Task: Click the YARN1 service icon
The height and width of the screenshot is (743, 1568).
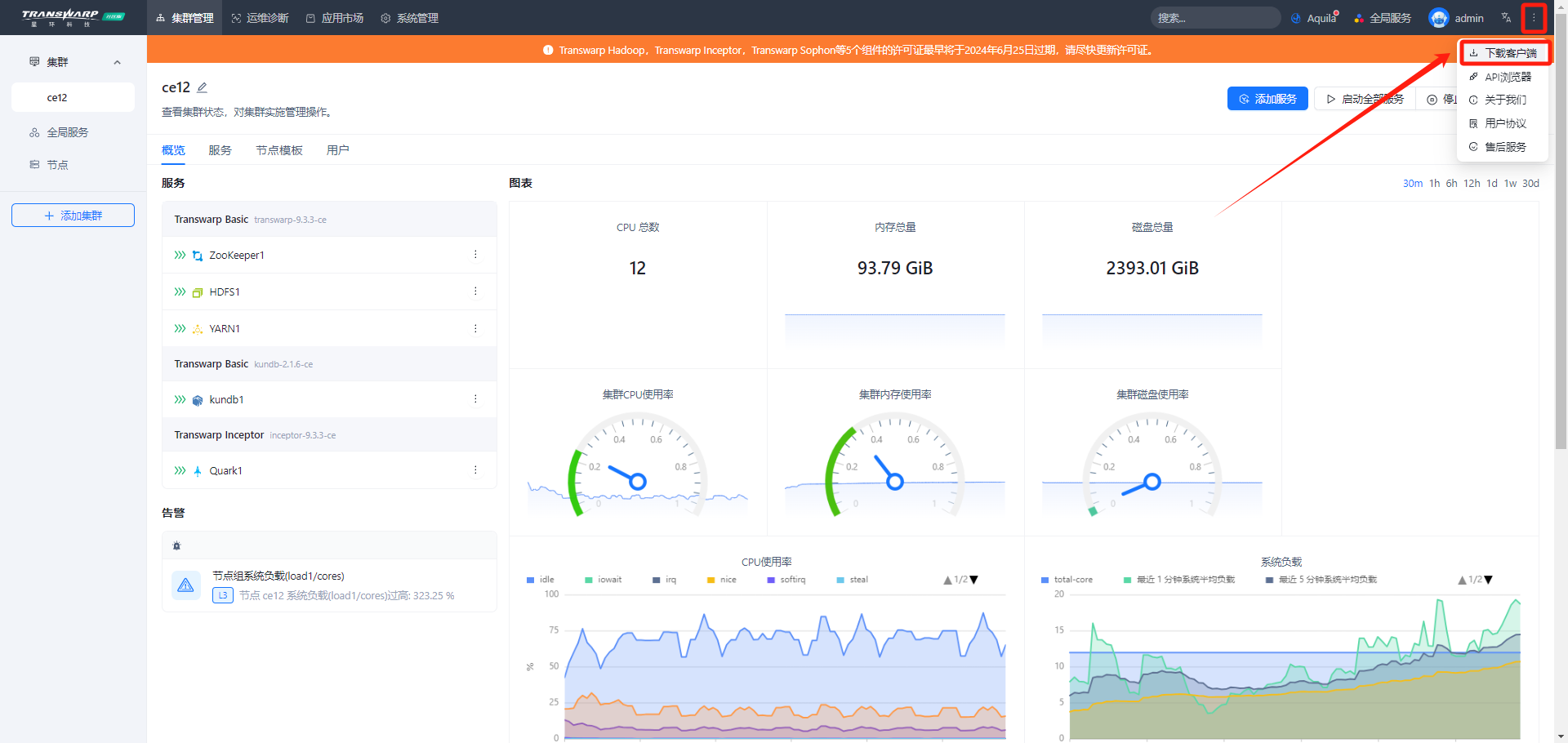Action: tap(197, 329)
